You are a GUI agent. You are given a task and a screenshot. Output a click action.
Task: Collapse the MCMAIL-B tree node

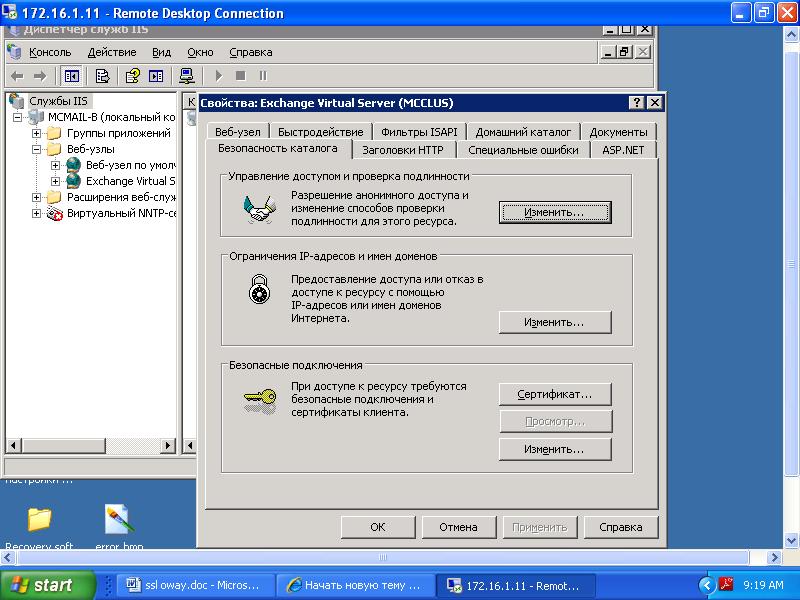pos(18,117)
